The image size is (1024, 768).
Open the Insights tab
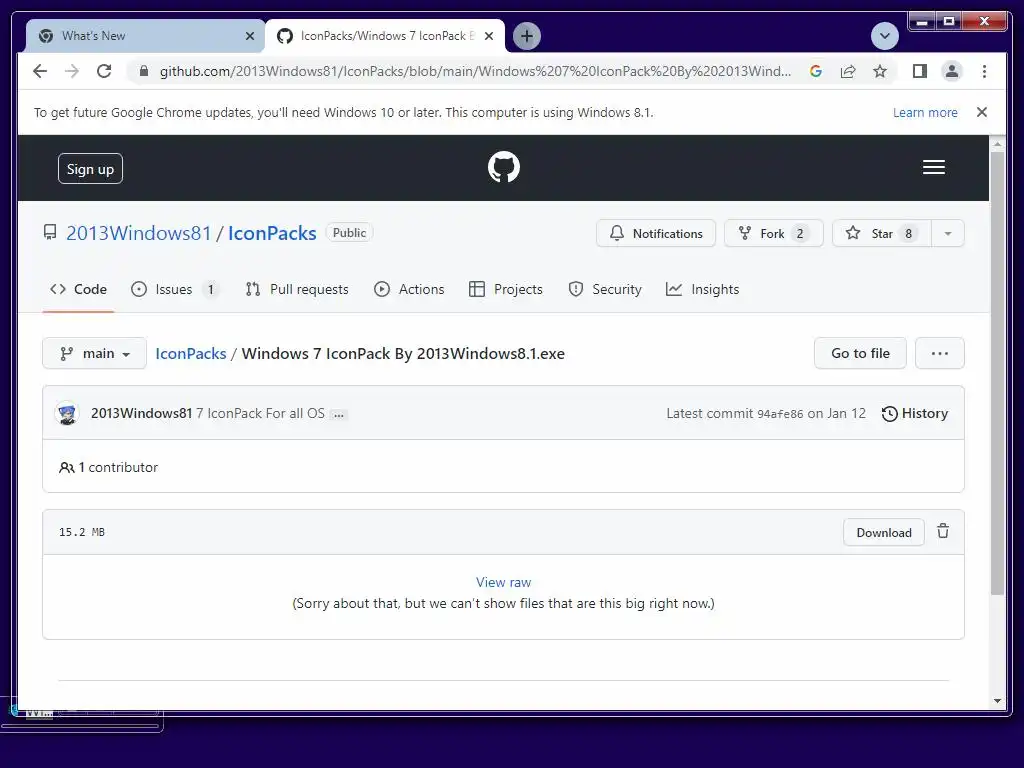point(703,289)
